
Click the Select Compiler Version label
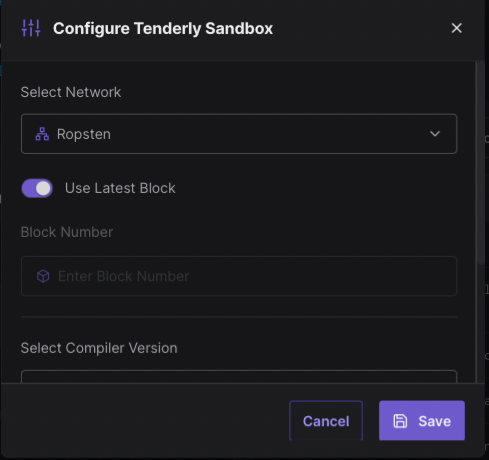[x=99, y=348]
